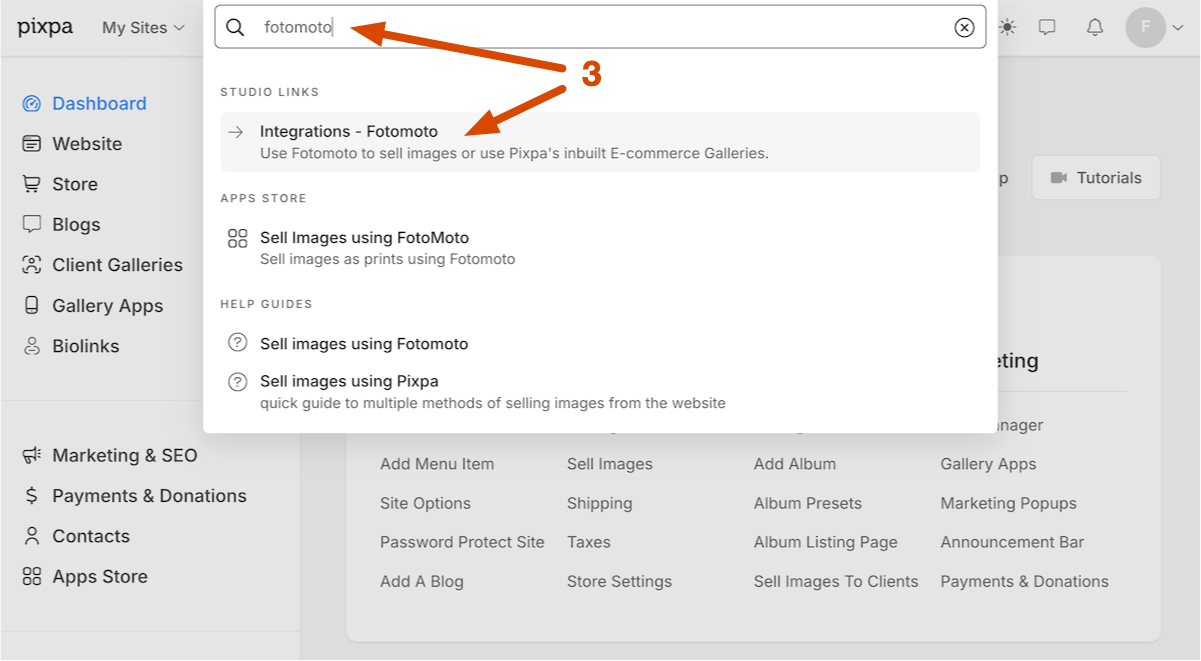Click the search magnifier icon
1201x661 pixels.
235,28
